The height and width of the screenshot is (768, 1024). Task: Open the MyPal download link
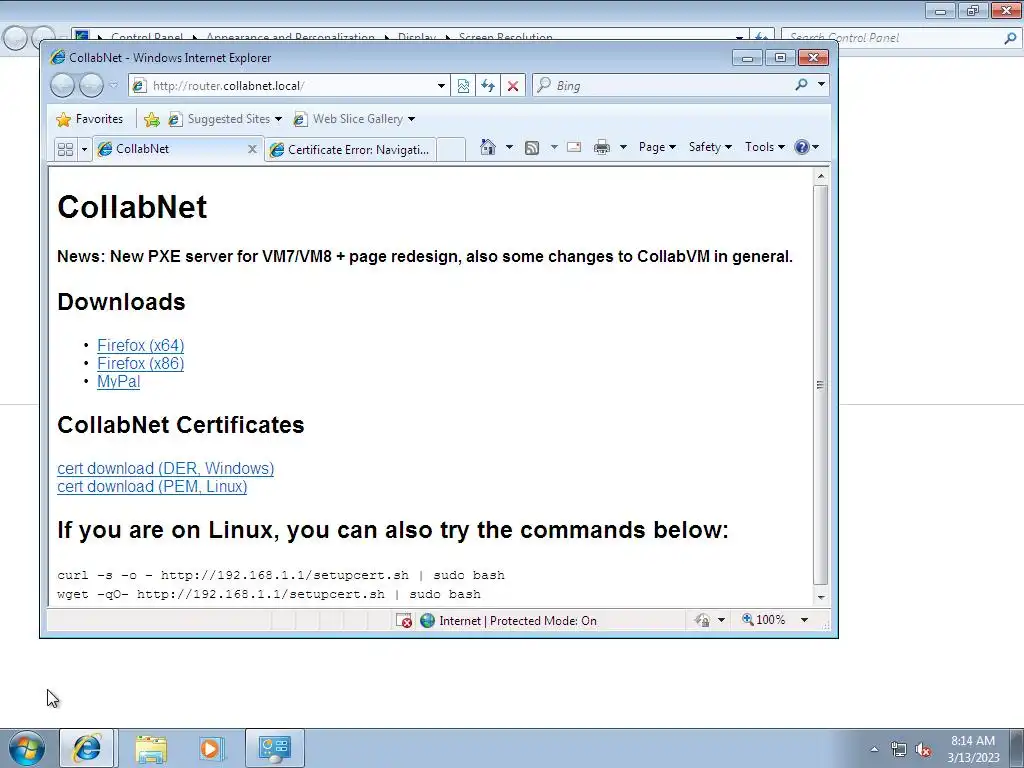[x=118, y=382]
